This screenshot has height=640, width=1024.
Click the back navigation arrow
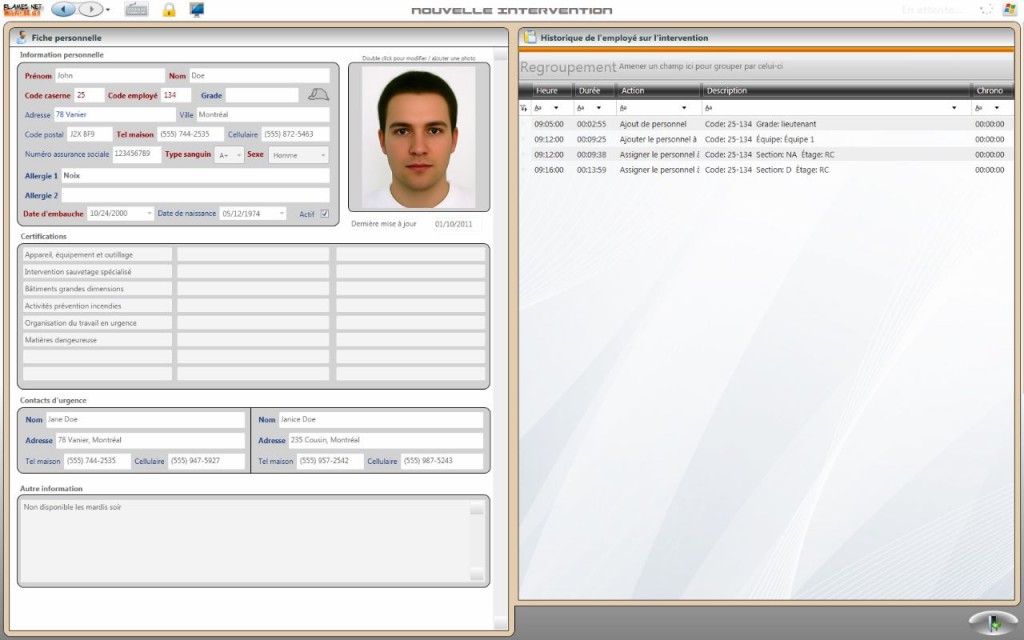(63, 10)
